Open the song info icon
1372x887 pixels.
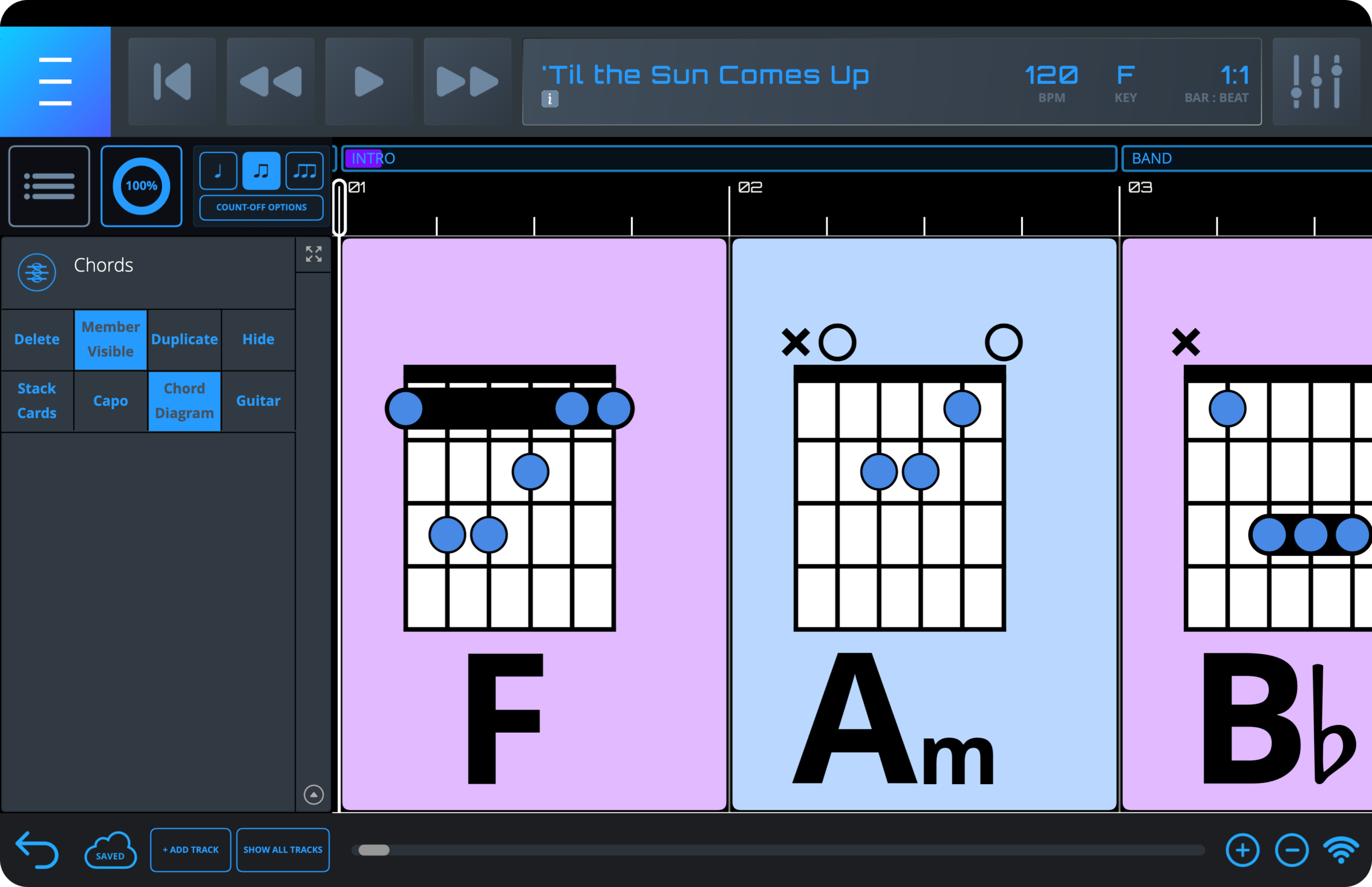click(549, 99)
